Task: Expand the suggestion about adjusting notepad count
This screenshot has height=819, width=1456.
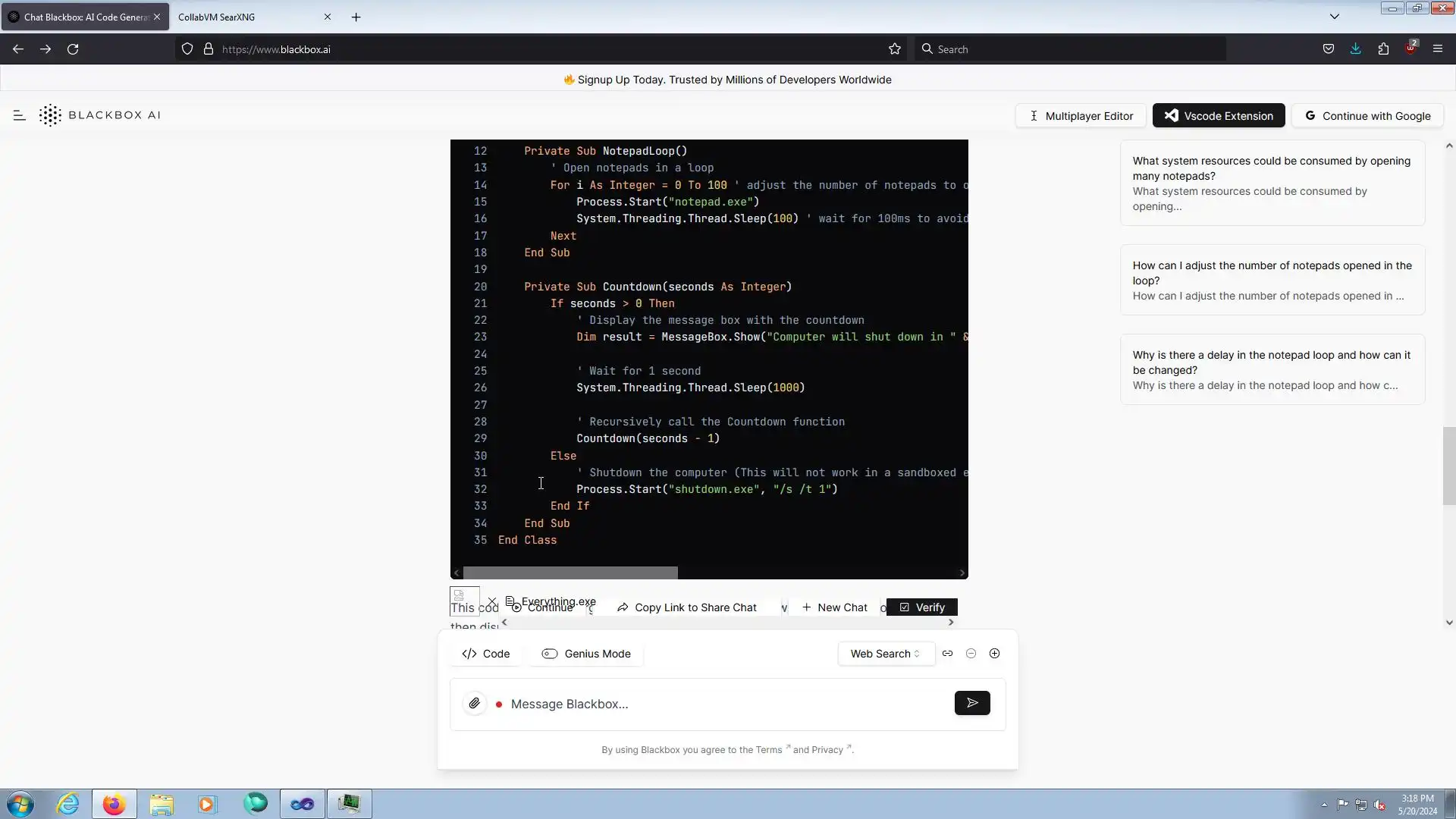Action: click(x=1272, y=280)
